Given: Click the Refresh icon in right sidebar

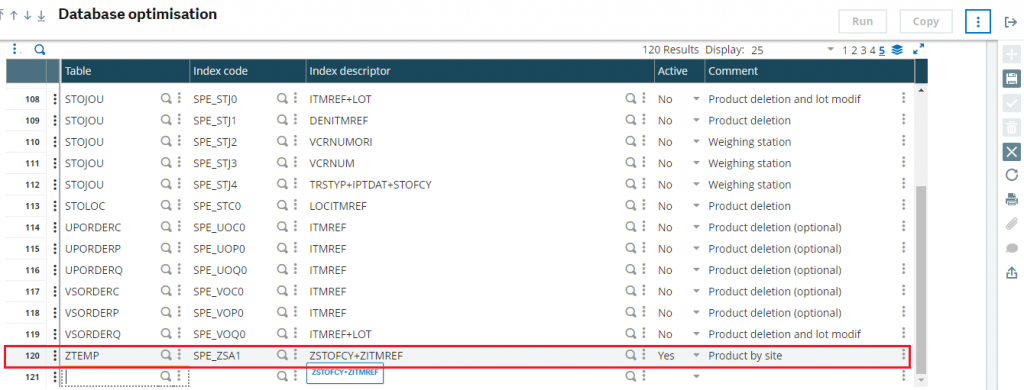Looking at the screenshot, I should click(1011, 174).
